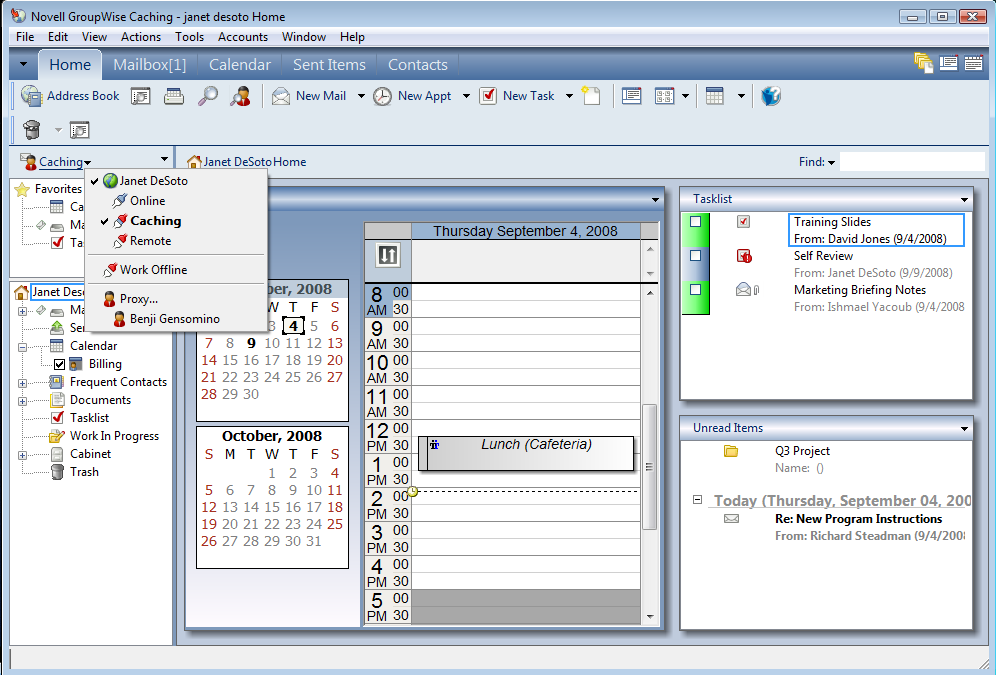Viewport: 996px width, 675px height.
Task: Click in the Find input field
Action: click(912, 162)
